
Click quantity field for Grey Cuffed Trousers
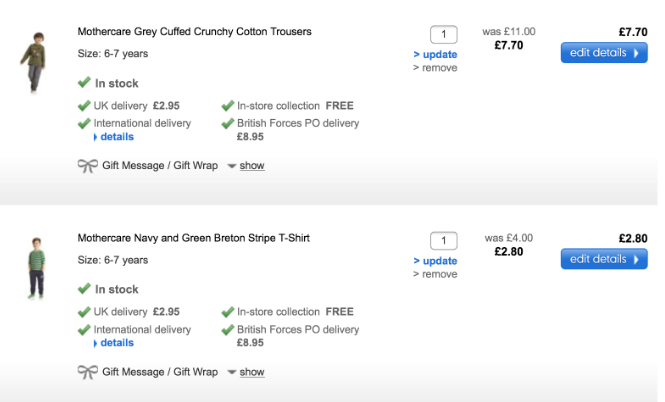click(443, 34)
